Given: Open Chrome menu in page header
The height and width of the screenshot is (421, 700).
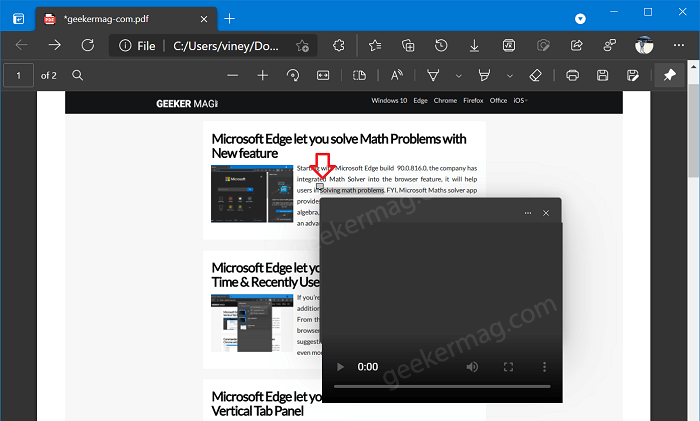Looking at the screenshot, I should coord(445,101).
